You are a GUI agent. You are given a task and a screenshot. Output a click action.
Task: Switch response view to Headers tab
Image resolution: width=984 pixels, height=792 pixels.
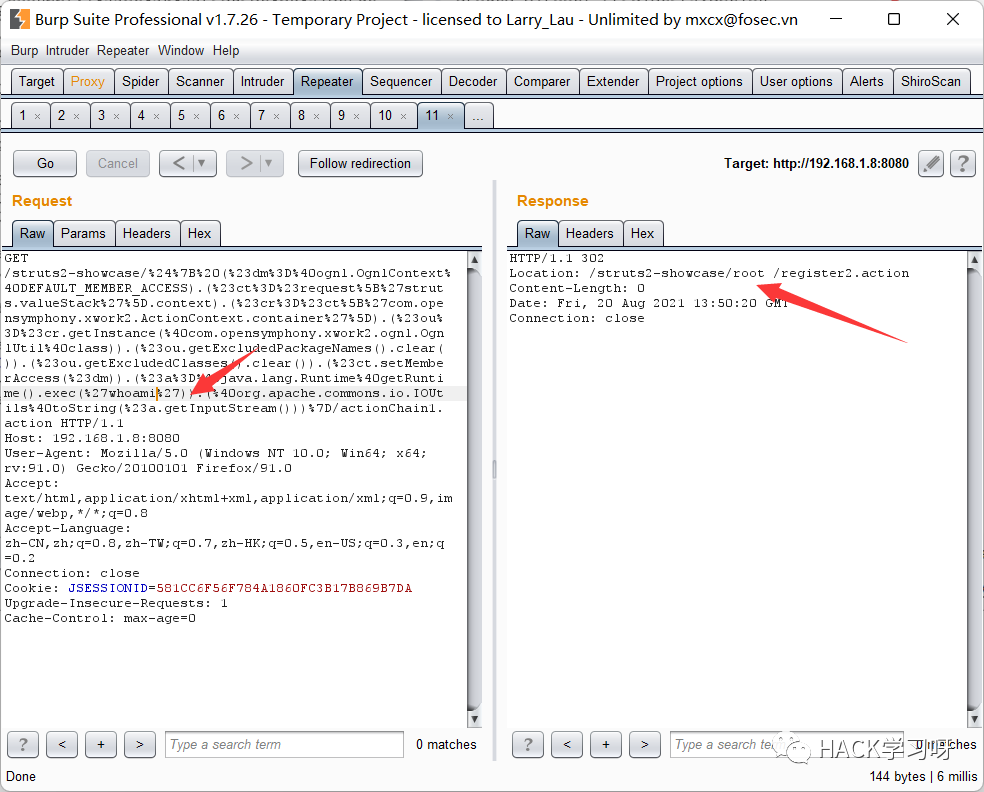[x=590, y=233]
